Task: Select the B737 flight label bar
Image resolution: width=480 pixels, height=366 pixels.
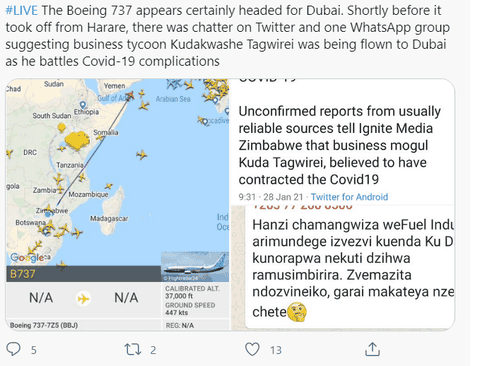Action: click(83, 274)
